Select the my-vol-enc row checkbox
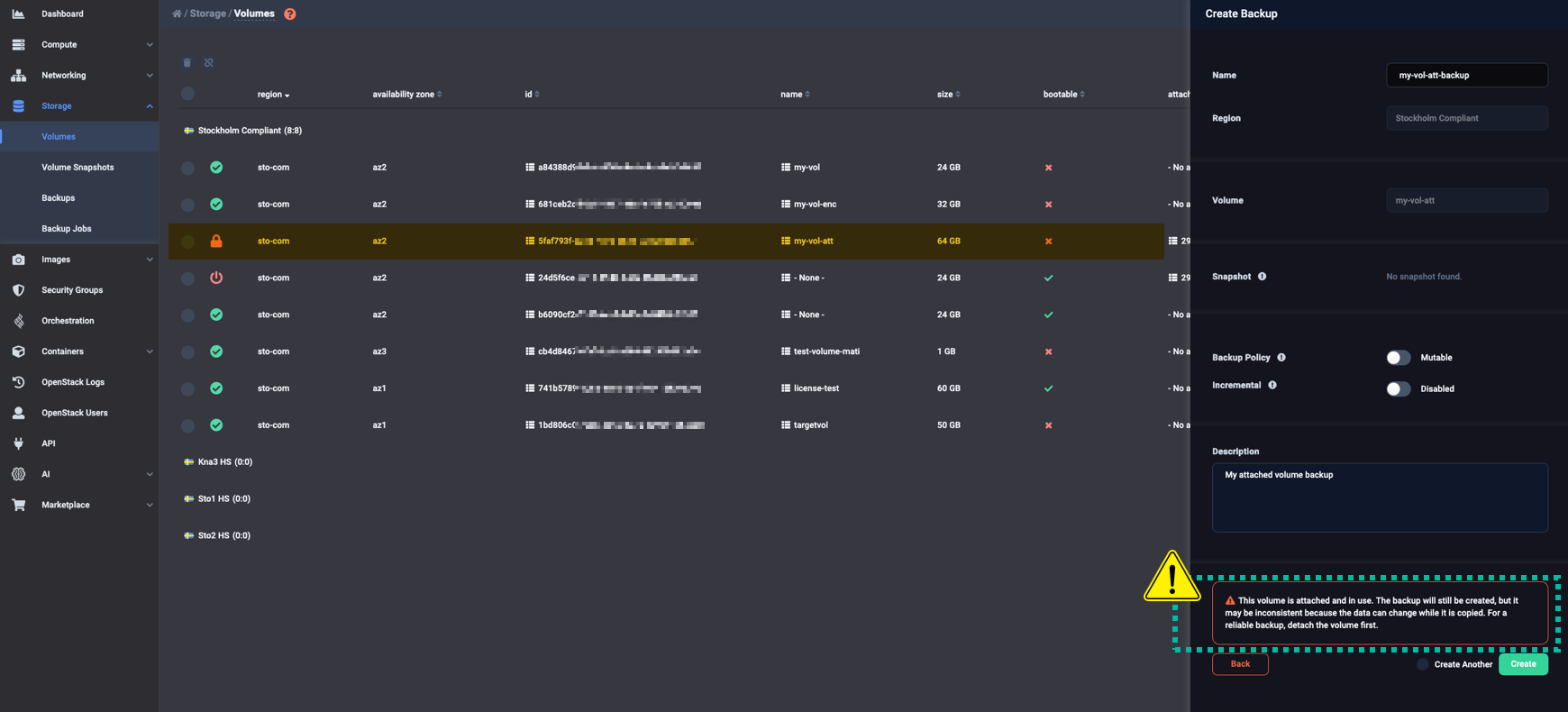Image resolution: width=1568 pixels, height=712 pixels. (x=187, y=205)
